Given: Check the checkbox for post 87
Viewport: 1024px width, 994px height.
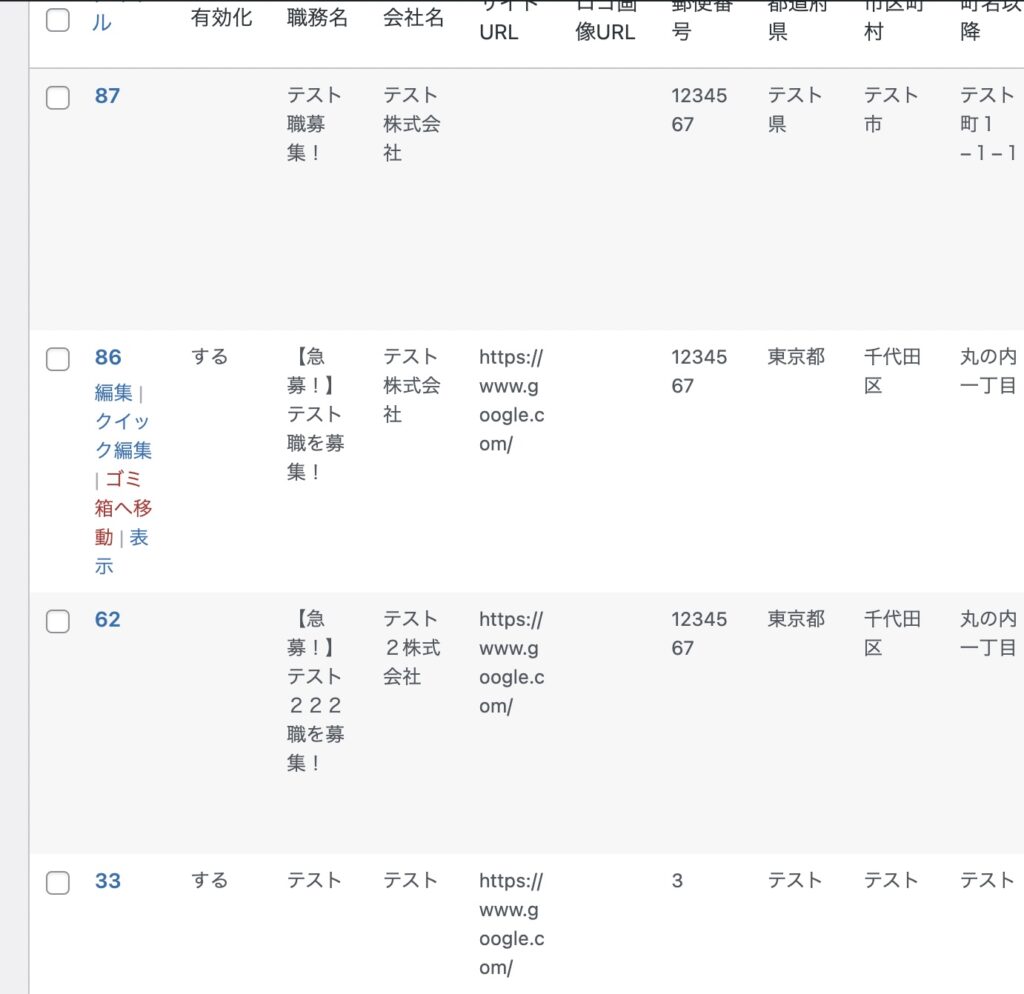Looking at the screenshot, I should point(58,97).
